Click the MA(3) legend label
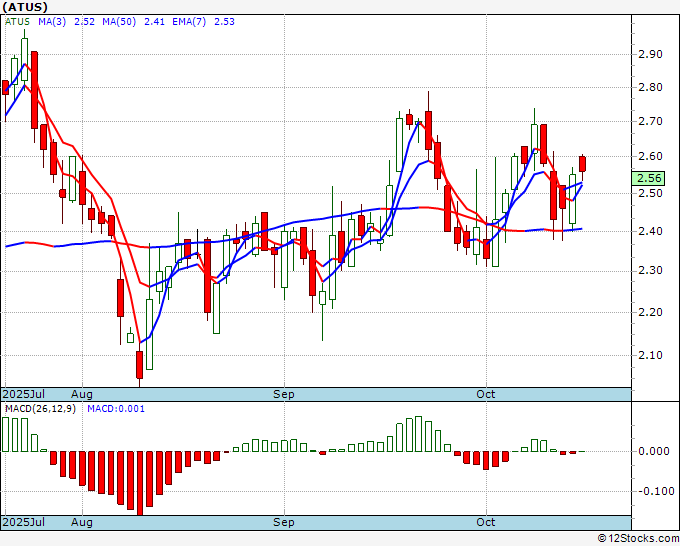Viewport: 680px width, 546px height. coord(52,22)
